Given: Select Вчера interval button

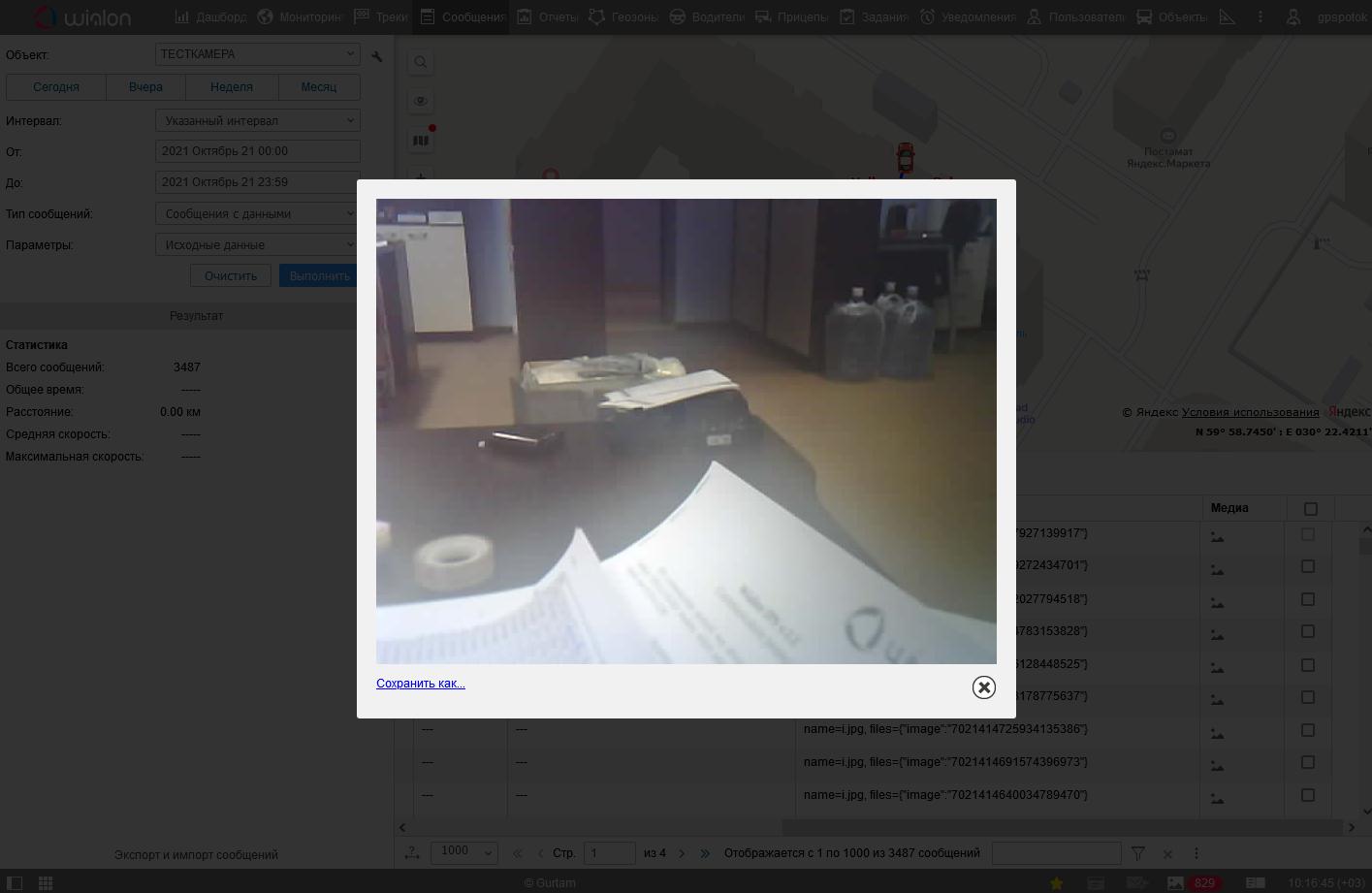Looking at the screenshot, I should [145, 86].
